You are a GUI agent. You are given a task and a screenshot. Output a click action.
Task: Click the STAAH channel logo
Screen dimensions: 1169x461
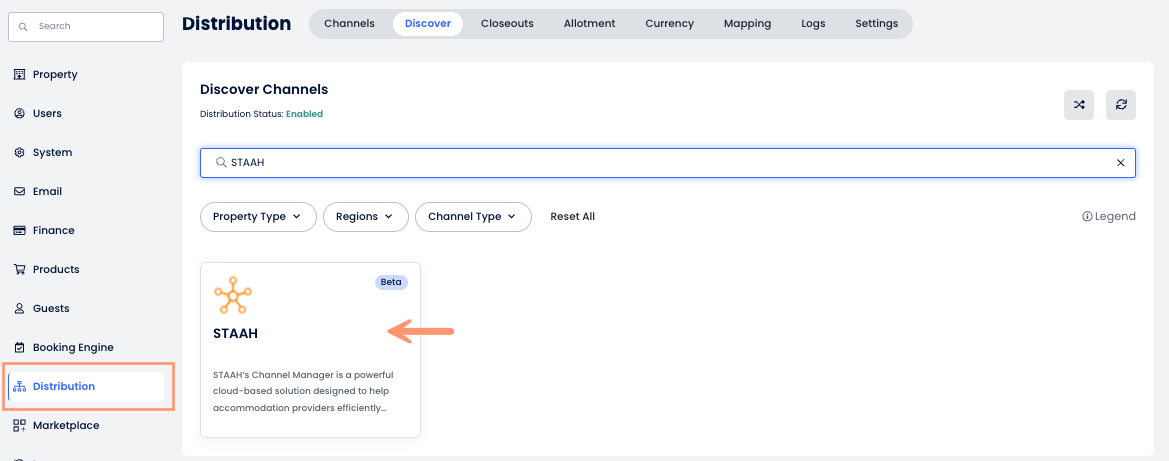tap(232, 296)
